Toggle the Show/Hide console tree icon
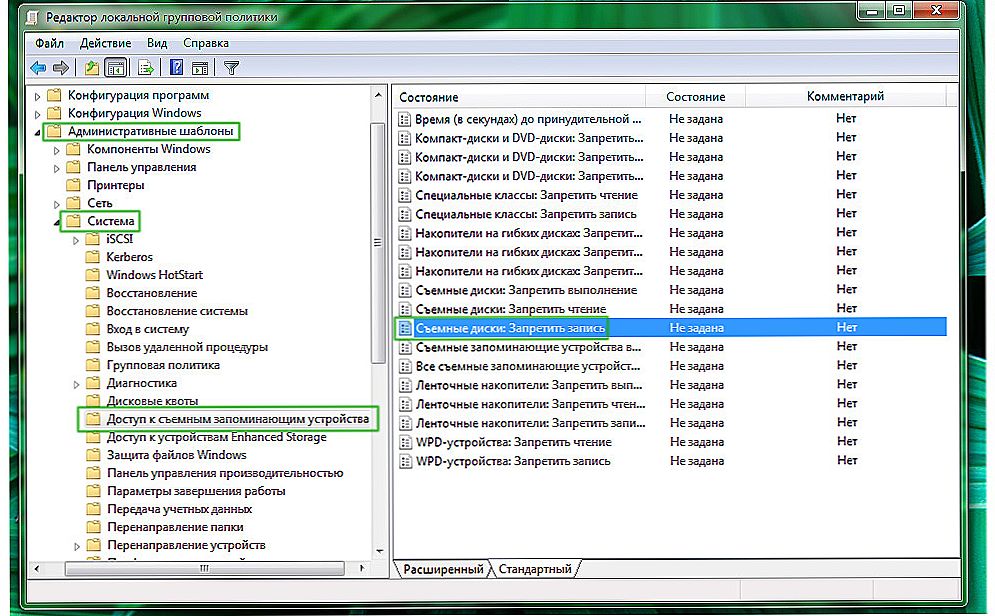Viewport: 995px width, 616px height. [x=116, y=67]
